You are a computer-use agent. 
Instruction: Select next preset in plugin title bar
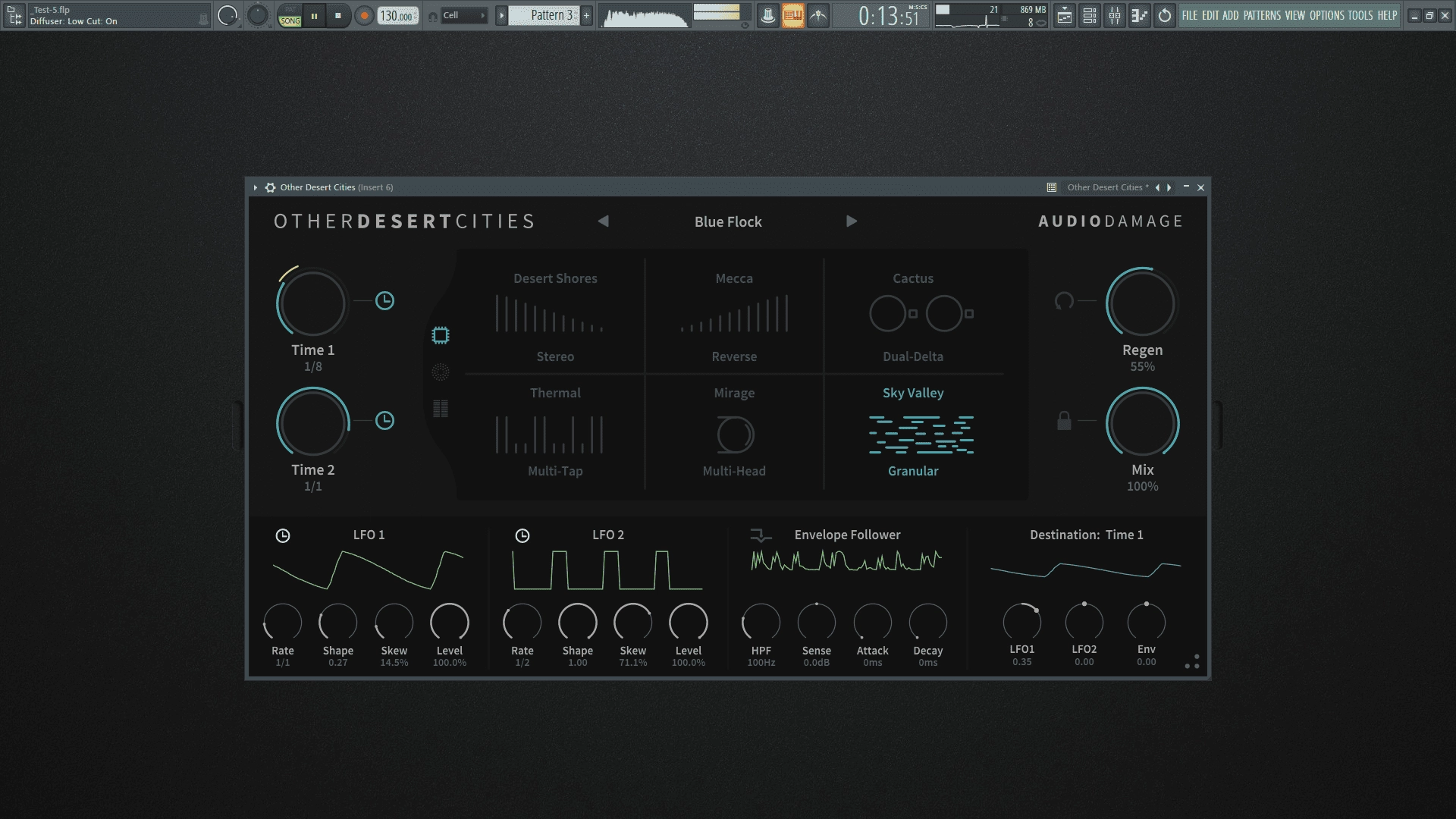tap(1169, 187)
